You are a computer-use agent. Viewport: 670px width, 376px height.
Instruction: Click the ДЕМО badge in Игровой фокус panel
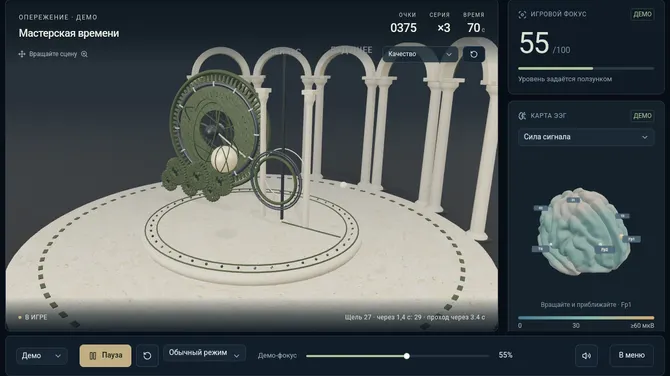(642, 14)
